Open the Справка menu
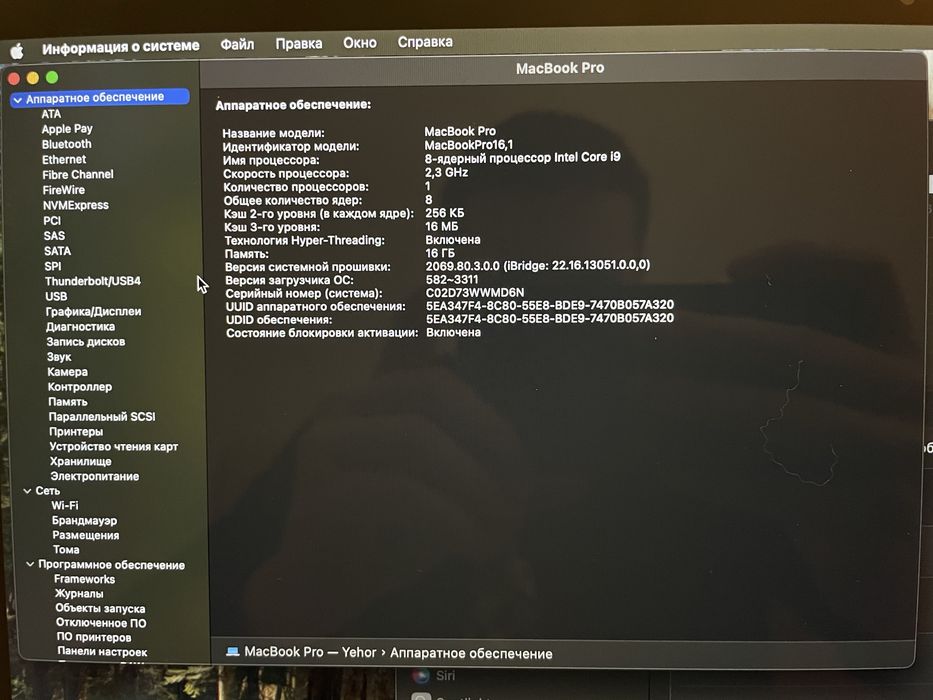Viewport: 933px width, 700px height. [x=425, y=42]
